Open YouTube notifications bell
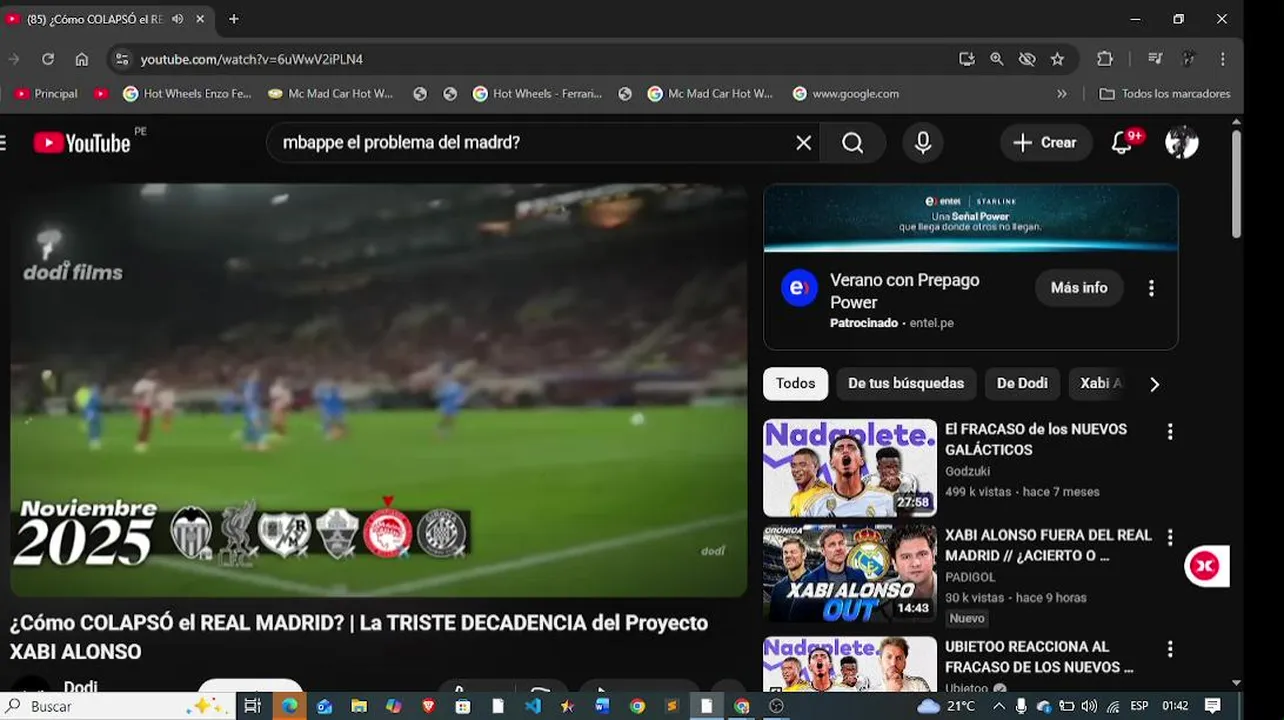 click(1123, 143)
